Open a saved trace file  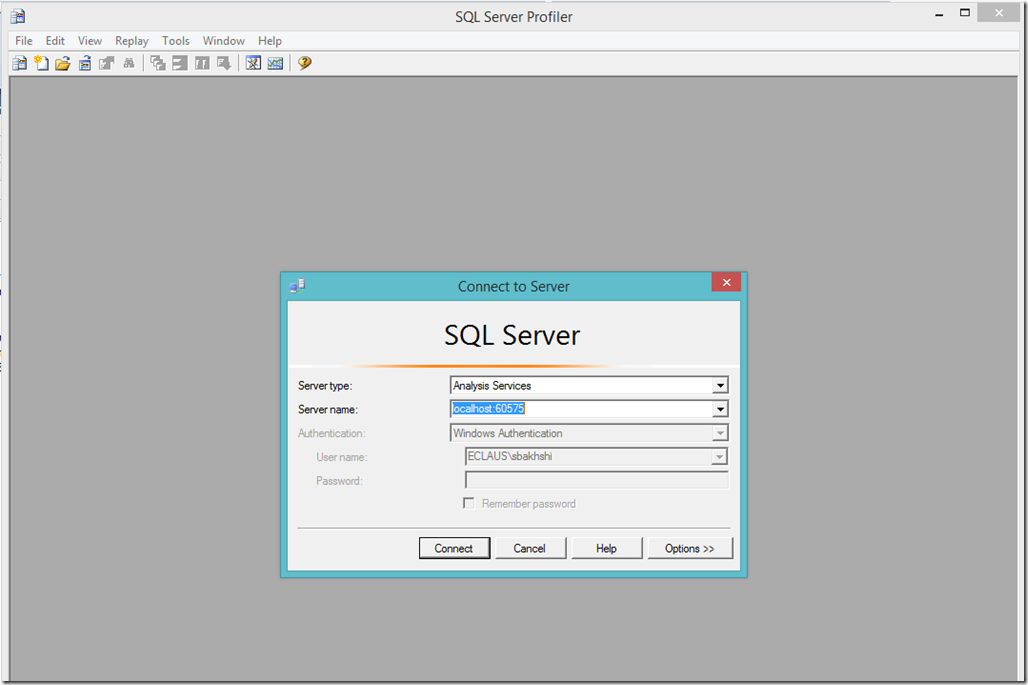[x=63, y=62]
